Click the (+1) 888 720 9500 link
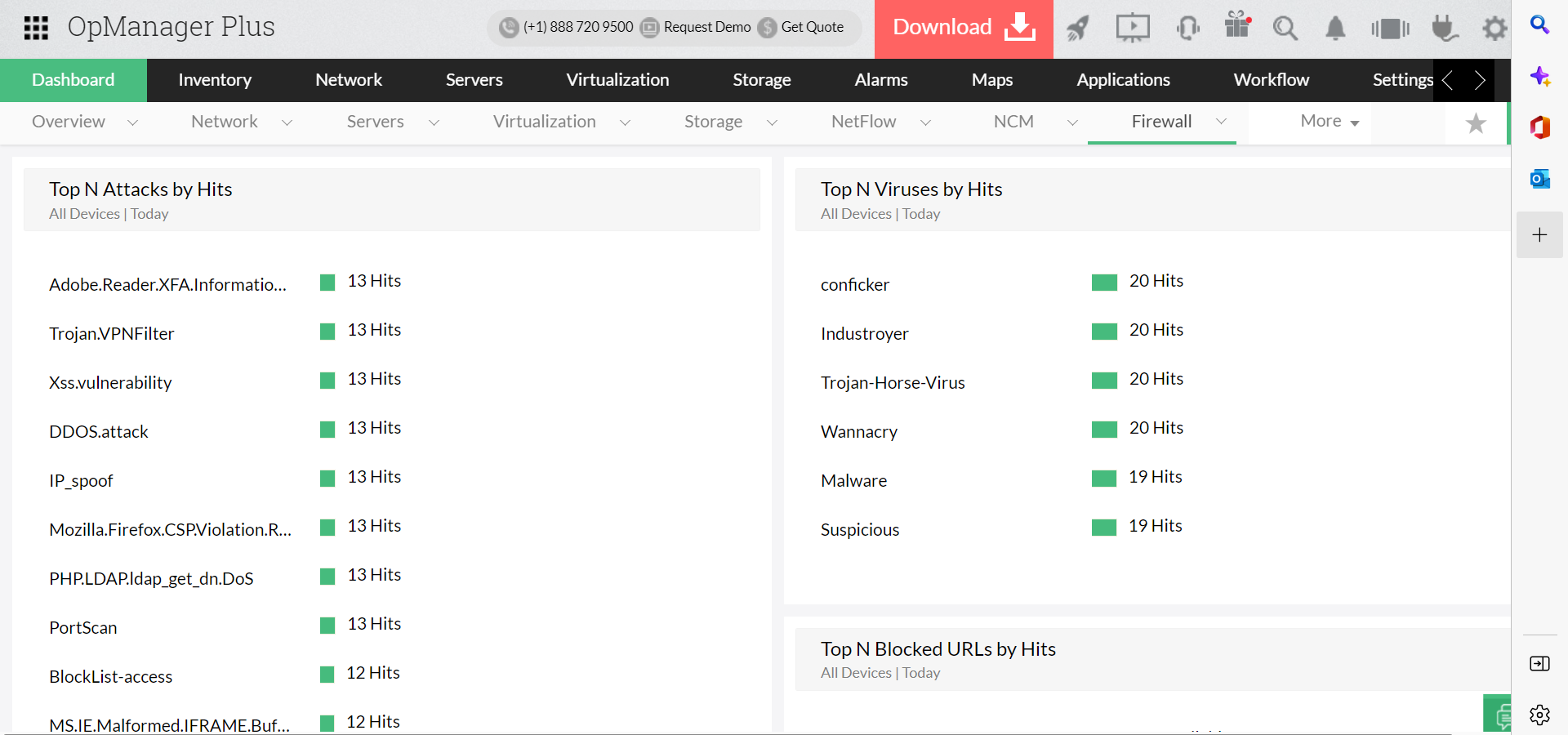1568x735 pixels. click(x=578, y=28)
